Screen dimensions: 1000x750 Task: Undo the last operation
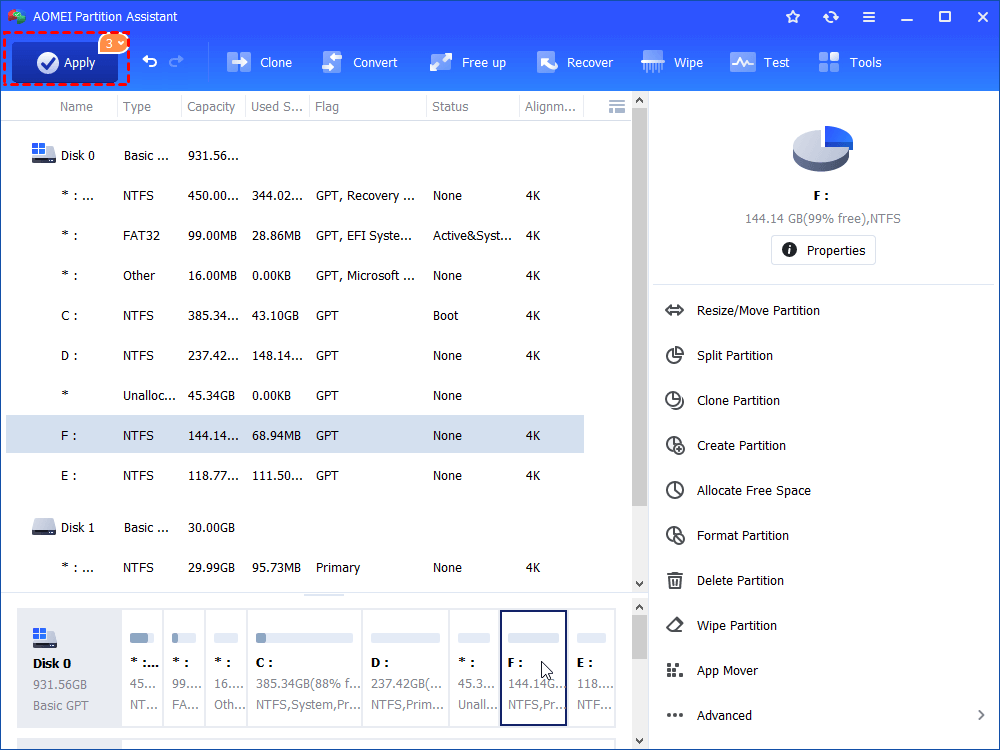tap(150, 61)
